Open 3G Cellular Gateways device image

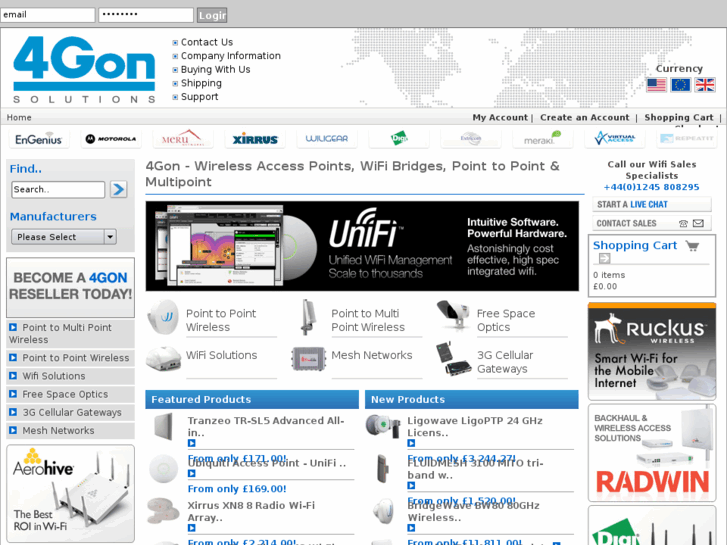pos(453,359)
